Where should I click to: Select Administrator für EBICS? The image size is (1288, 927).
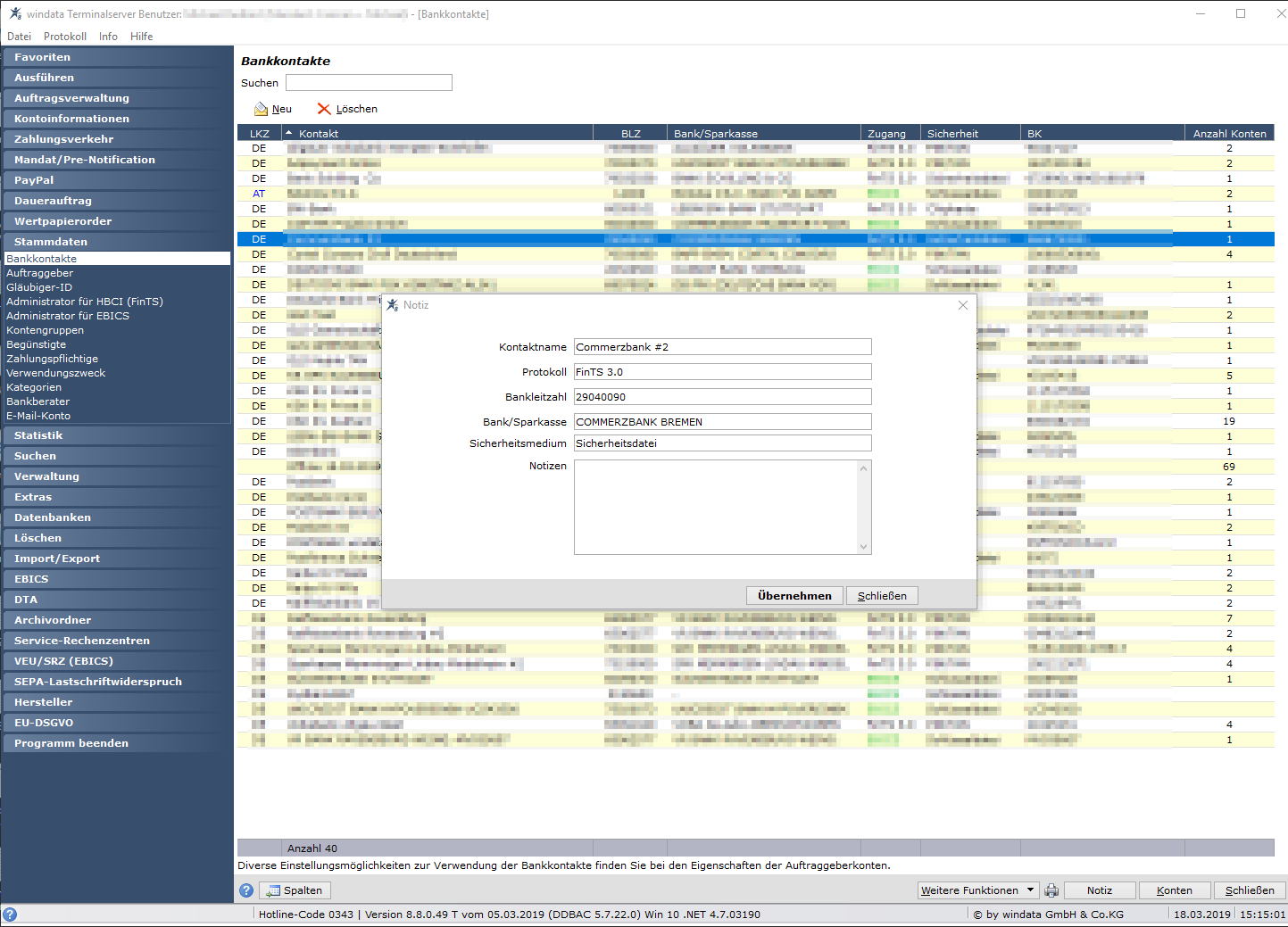point(68,316)
